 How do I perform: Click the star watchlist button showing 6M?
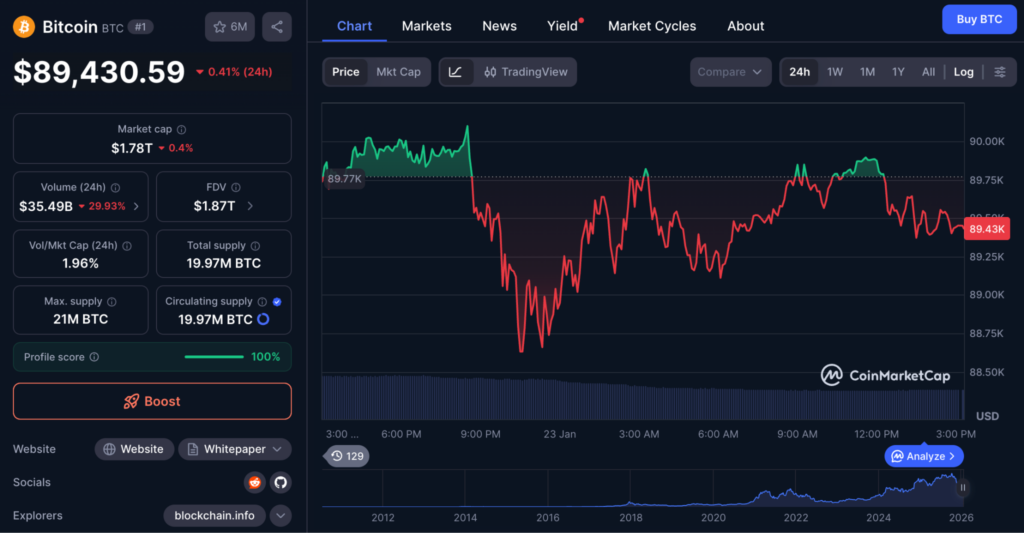230,27
